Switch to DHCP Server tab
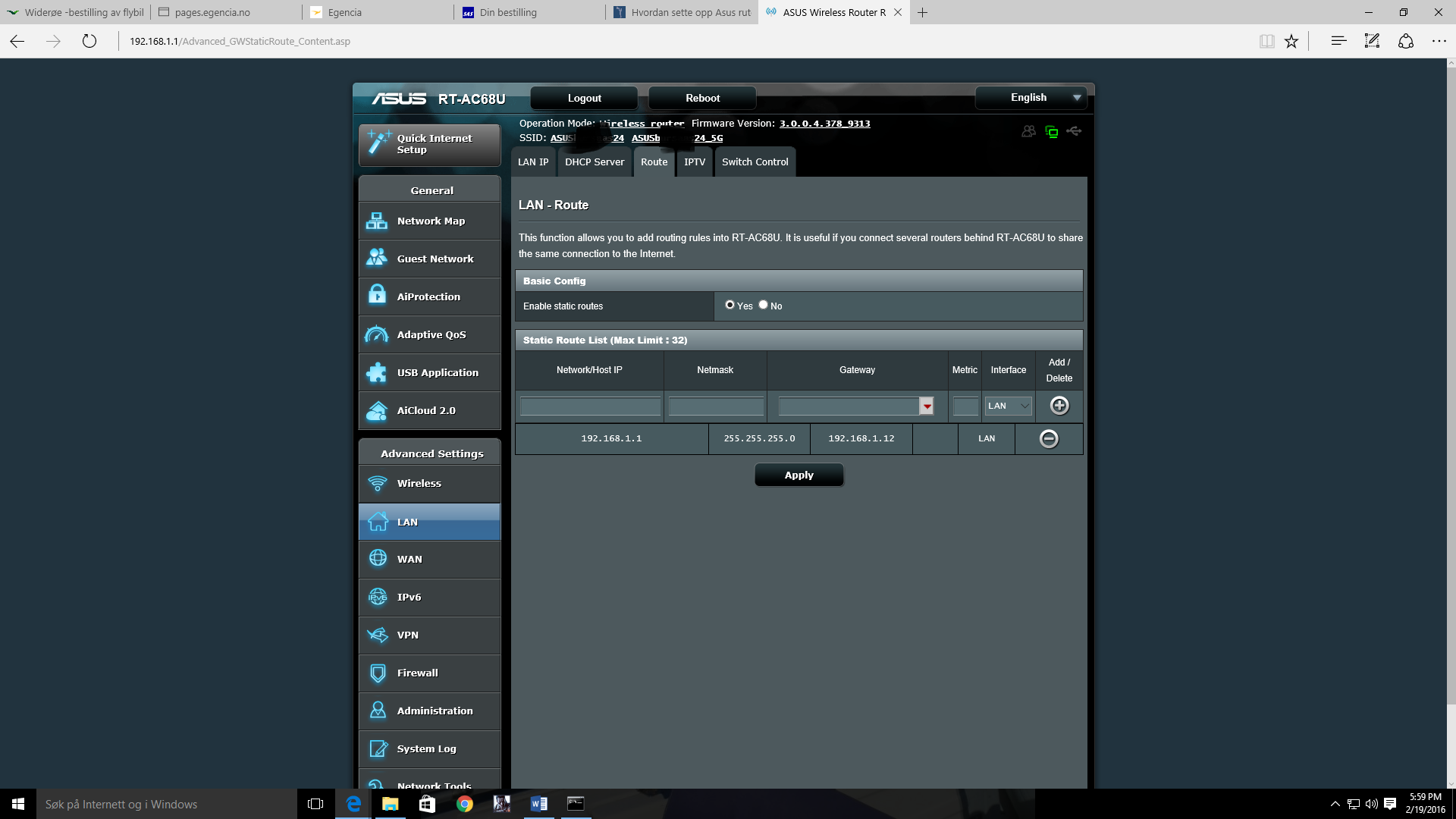This screenshot has height=819, width=1456. (595, 162)
